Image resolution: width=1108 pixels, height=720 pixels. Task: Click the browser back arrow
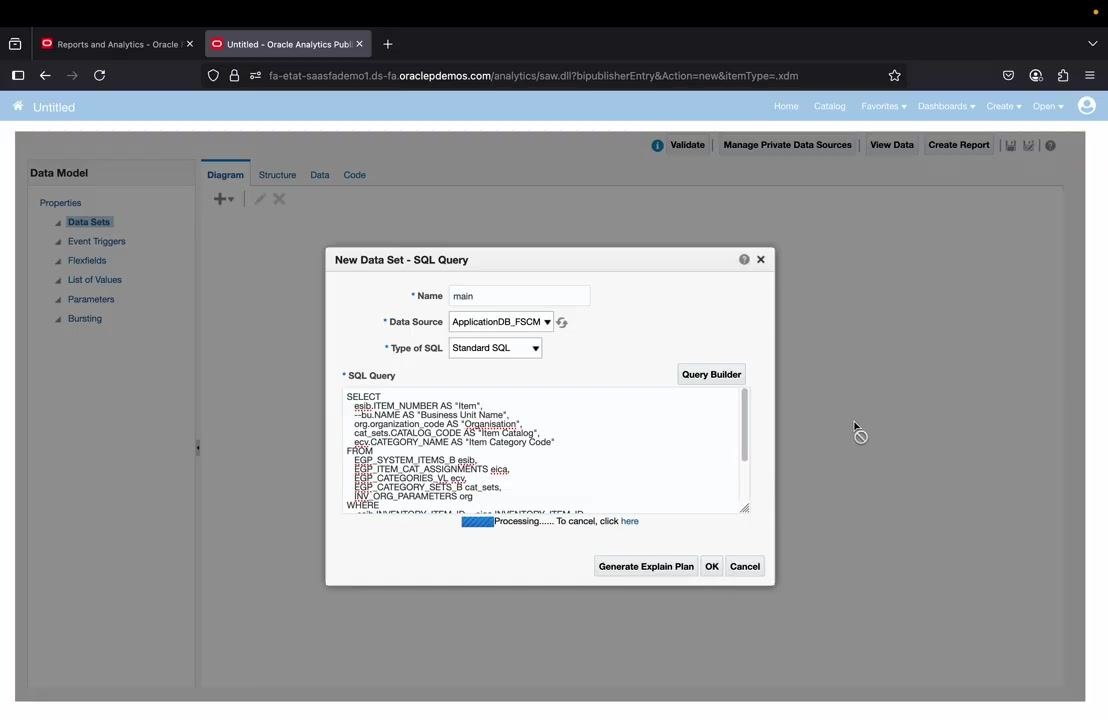click(x=45, y=76)
